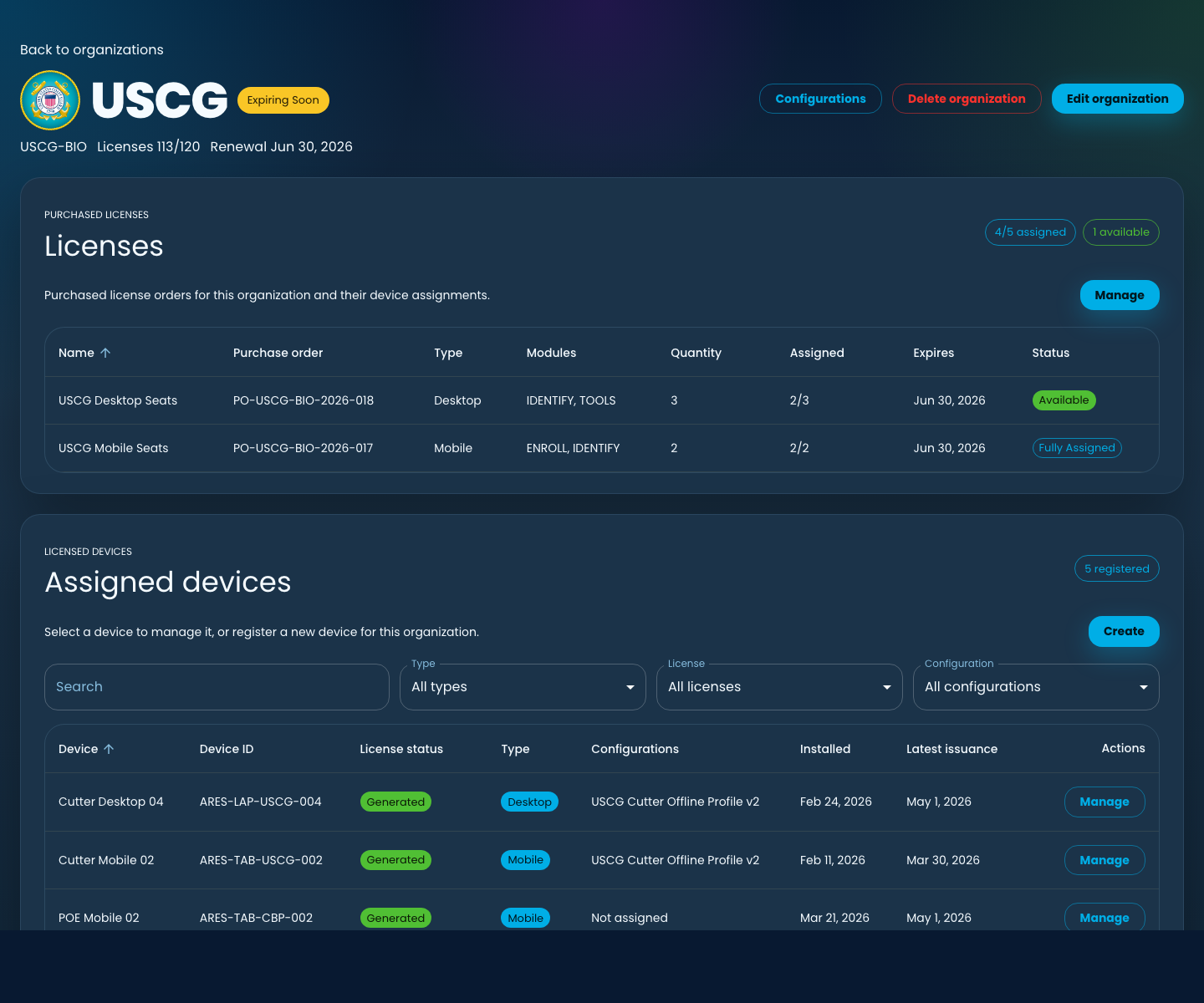This screenshot has height=1003, width=1204.
Task: Click the 5 registered chip
Action: pos(1117,568)
